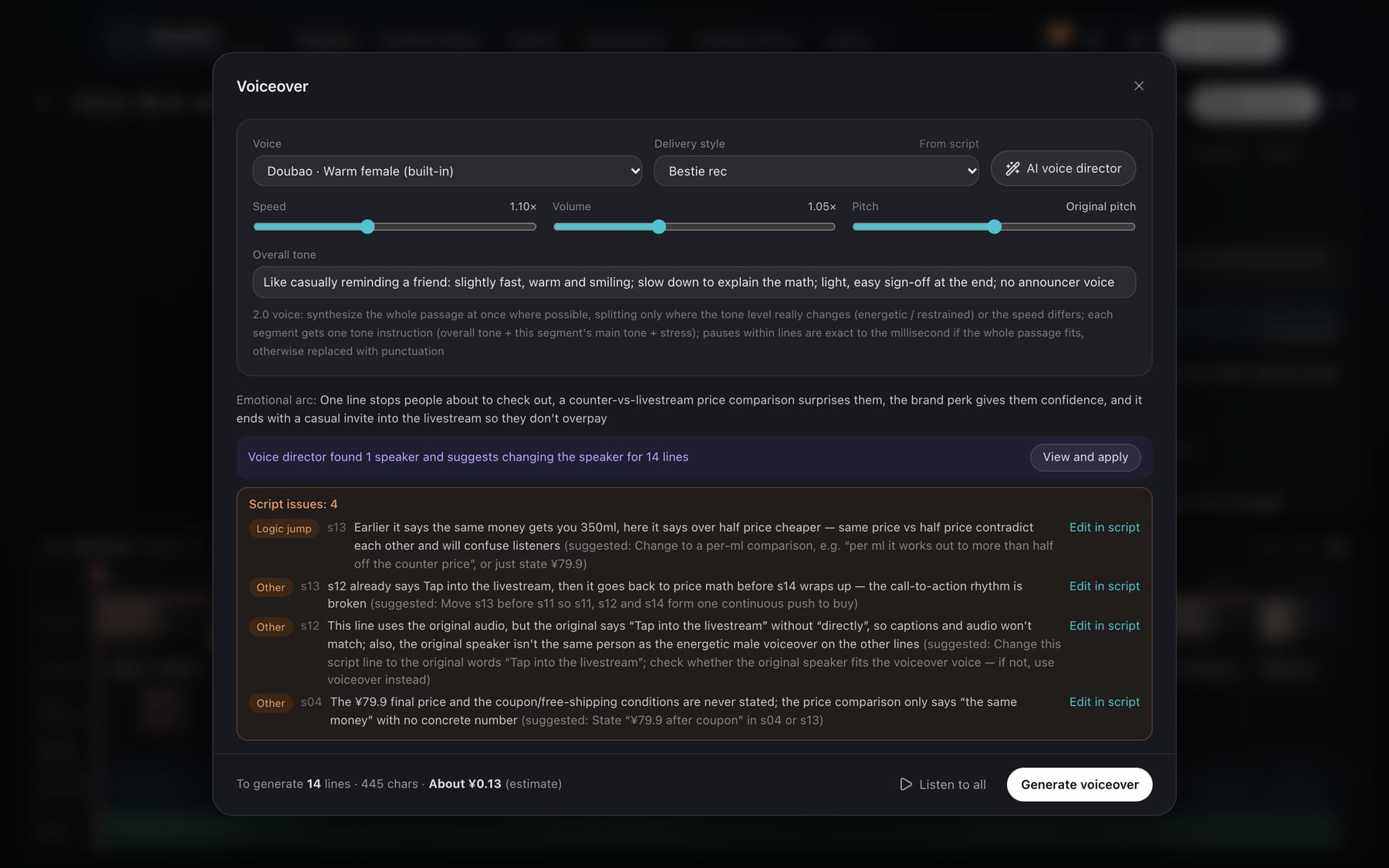Click the View and apply button
1389x868 pixels.
(1085, 457)
